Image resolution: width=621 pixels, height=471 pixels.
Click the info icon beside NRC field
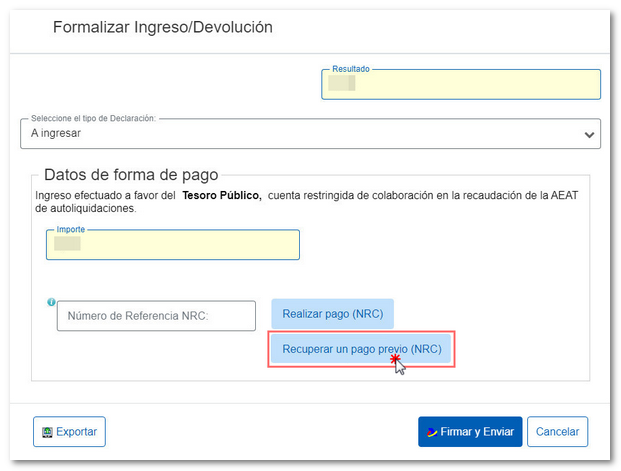(x=51, y=302)
